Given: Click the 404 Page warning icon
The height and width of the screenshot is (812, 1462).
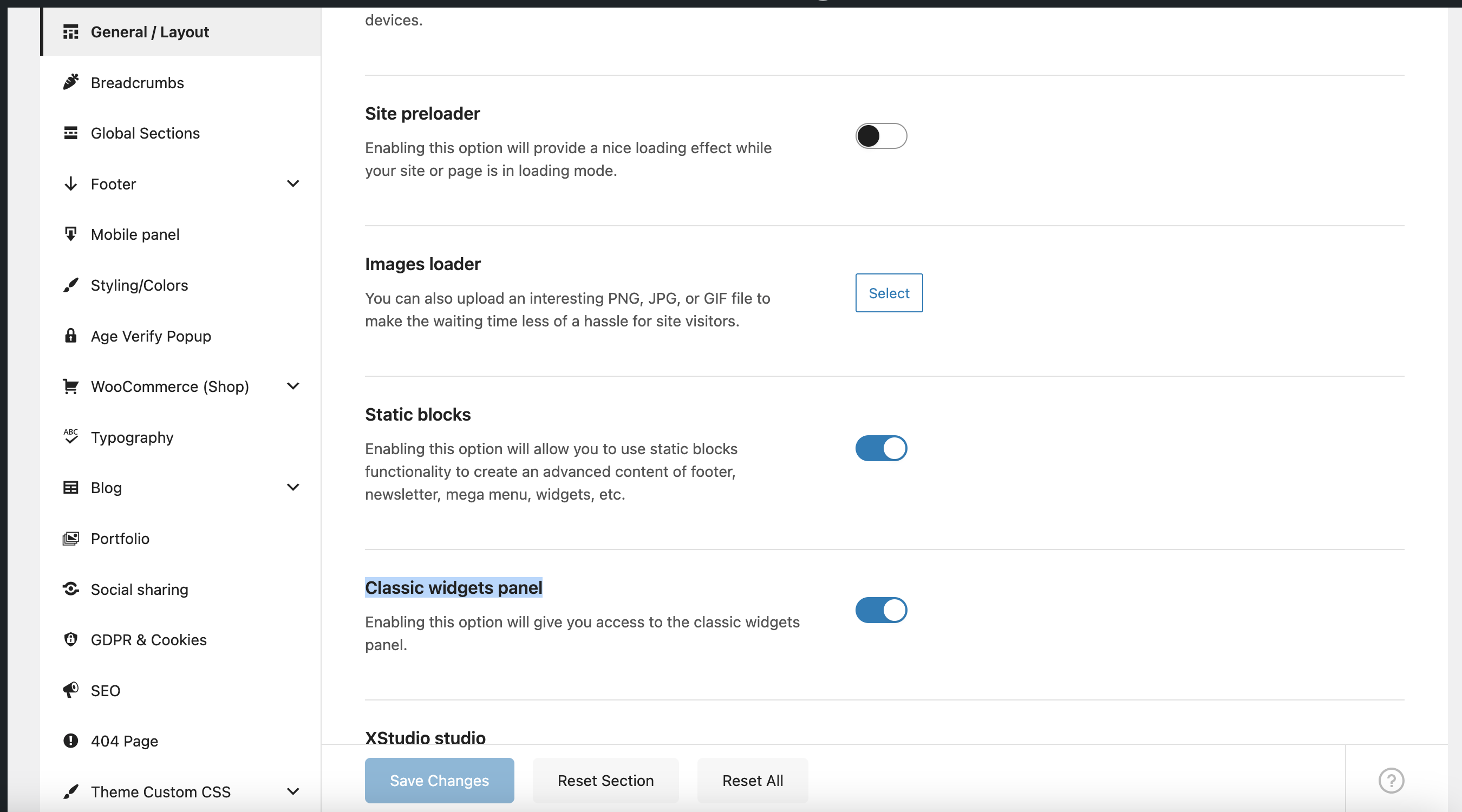Looking at the screenshot, I should coord(70,741).
